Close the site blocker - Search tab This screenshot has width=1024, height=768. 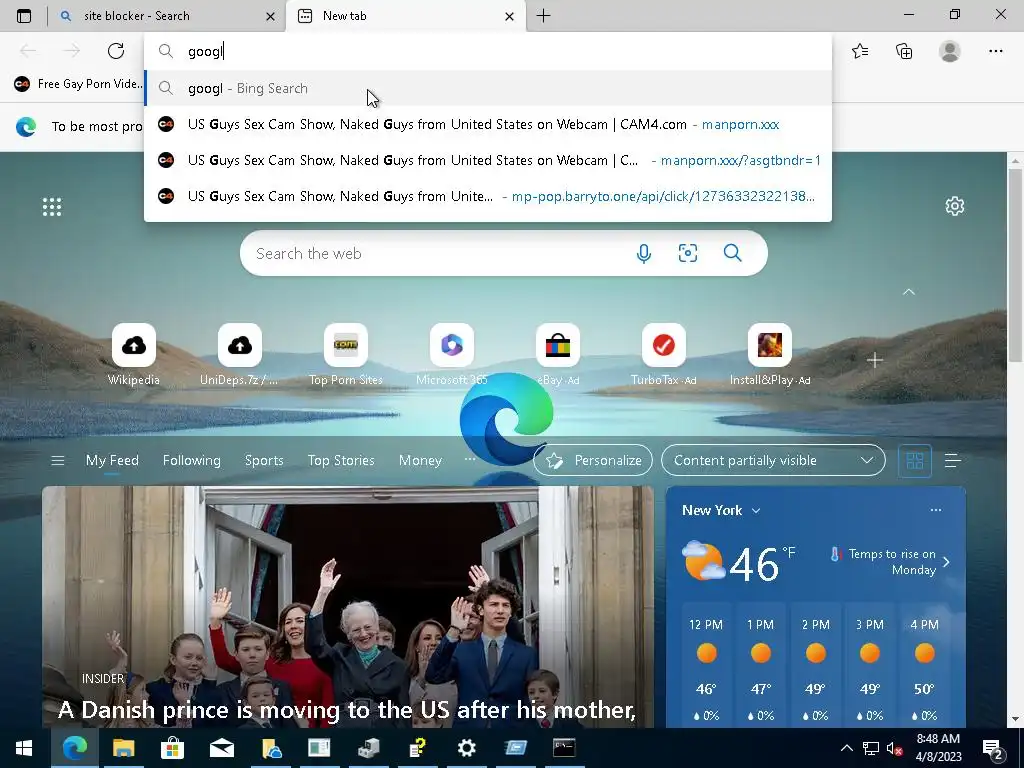click(x=270, y=16)
